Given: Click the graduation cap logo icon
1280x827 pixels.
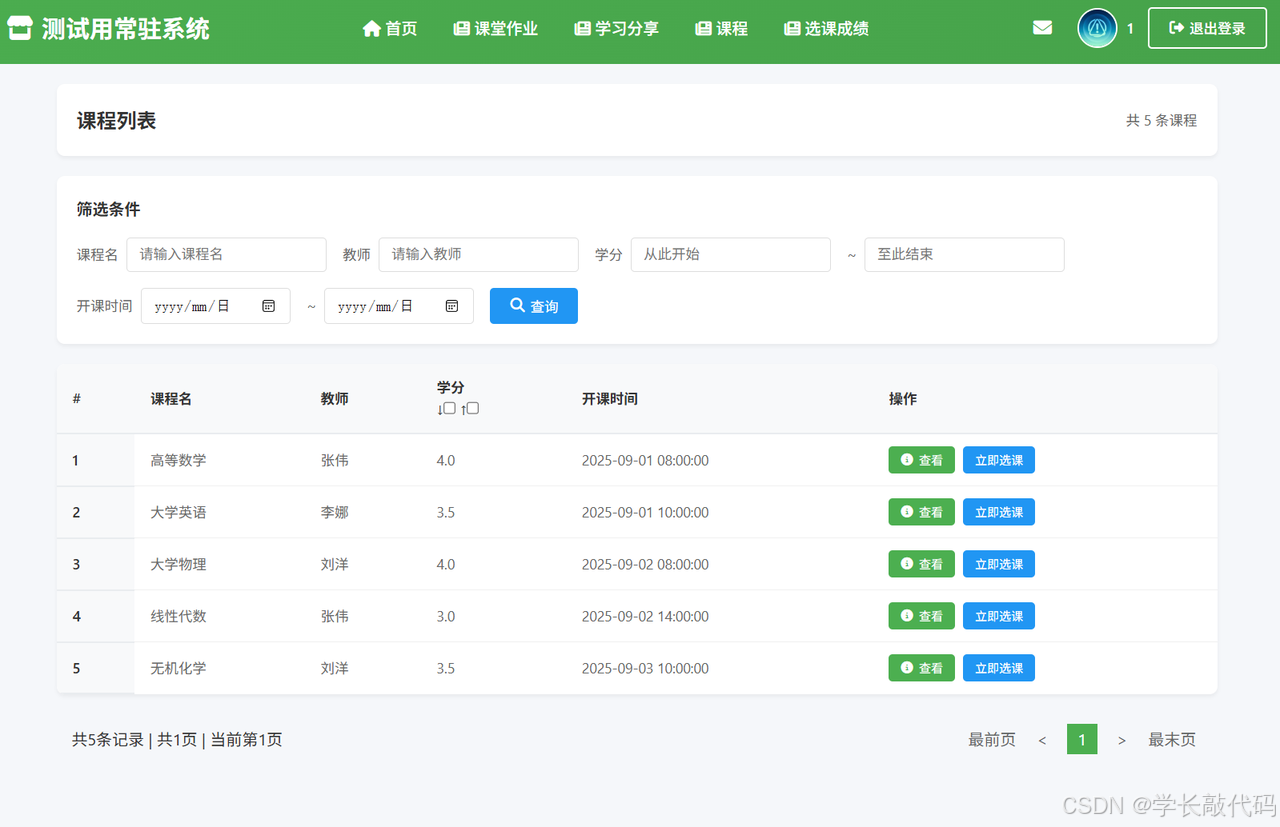Looking at the screenshot, I should coord(21,28).
